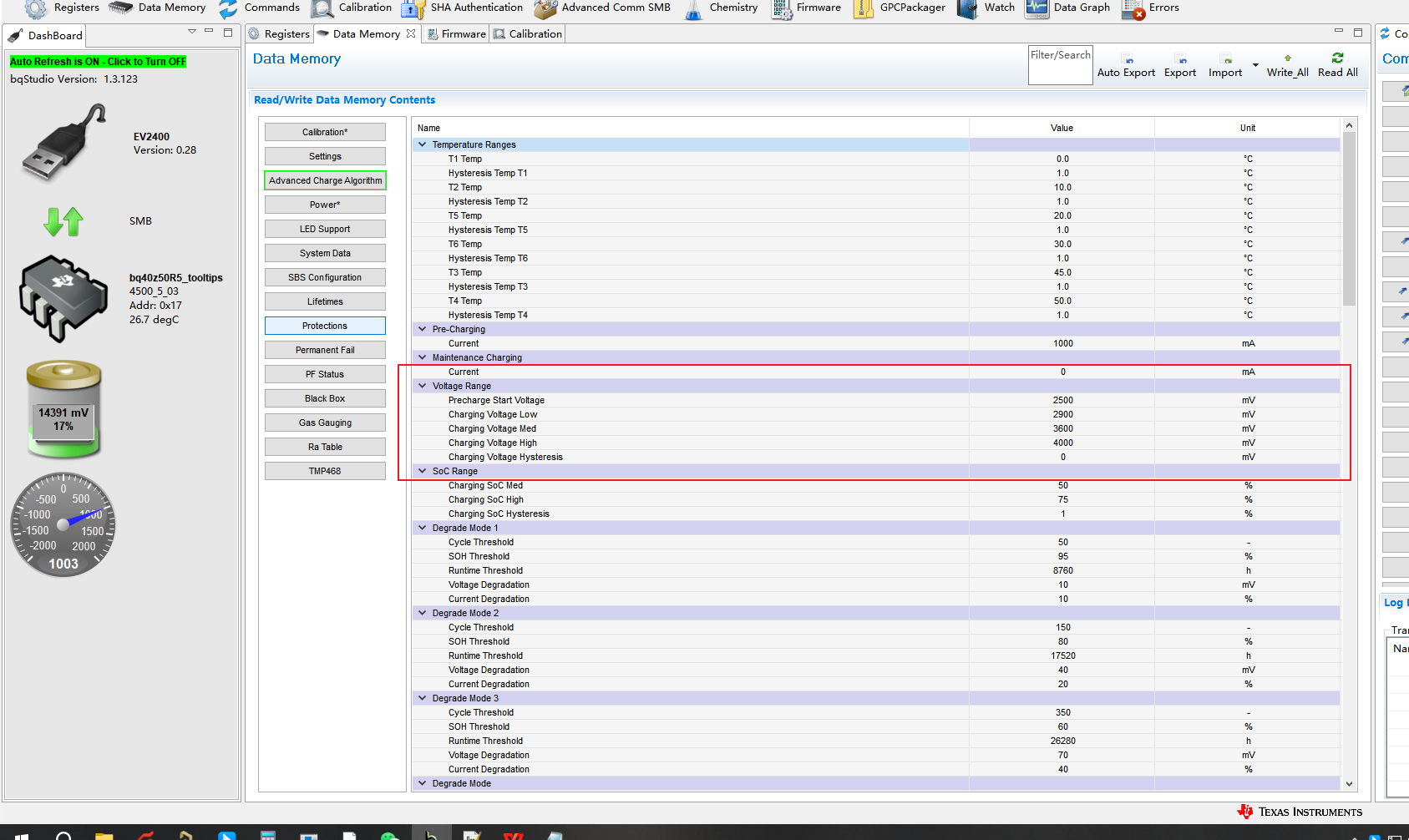The height and width of the screenshot is (840, 1409).
Task: Select the Precharge Start Voltage value 2500
Action: [1062, 400]
